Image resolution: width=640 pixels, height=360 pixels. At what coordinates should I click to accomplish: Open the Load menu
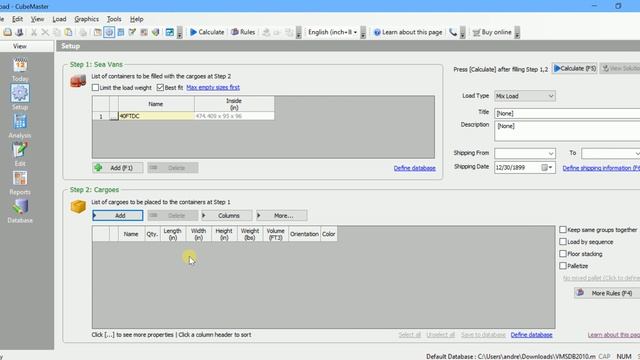point(59,19)
